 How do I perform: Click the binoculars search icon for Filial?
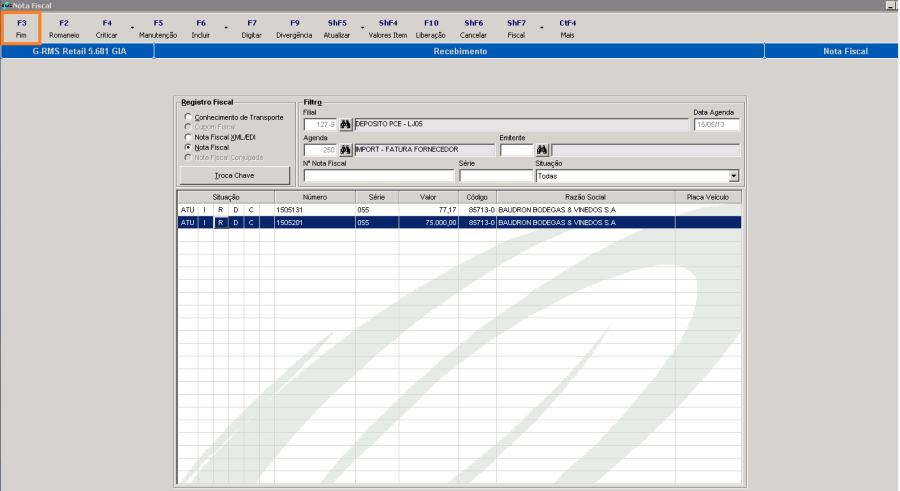(x=345, y=125)
